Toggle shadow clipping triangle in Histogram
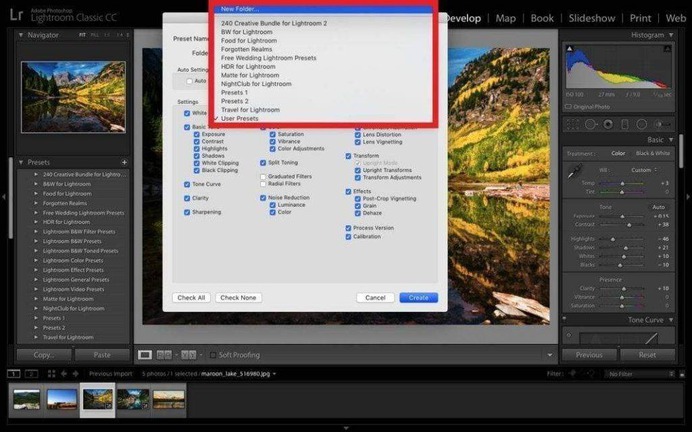 pos(570,49)
